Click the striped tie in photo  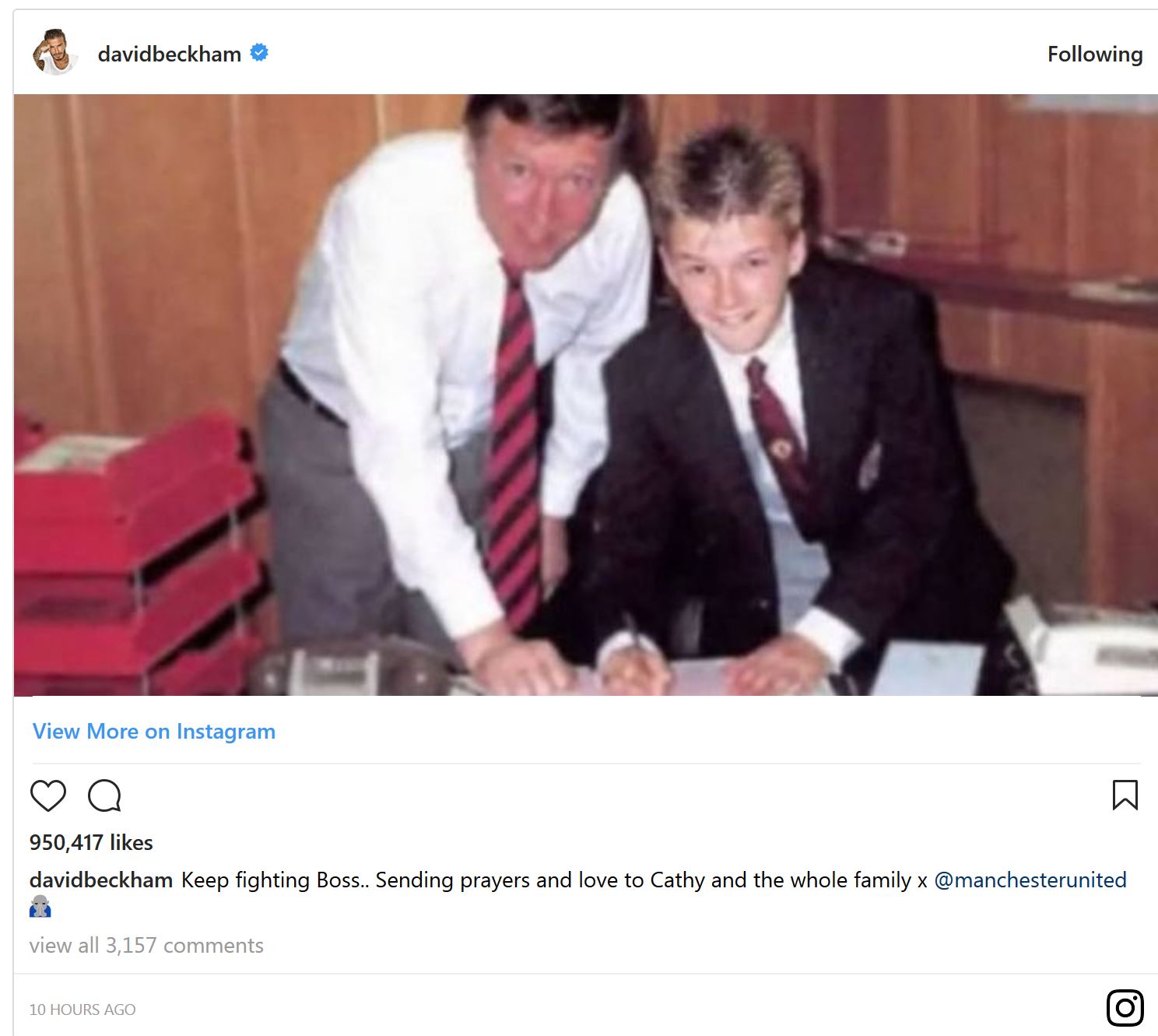click(512, 451)
